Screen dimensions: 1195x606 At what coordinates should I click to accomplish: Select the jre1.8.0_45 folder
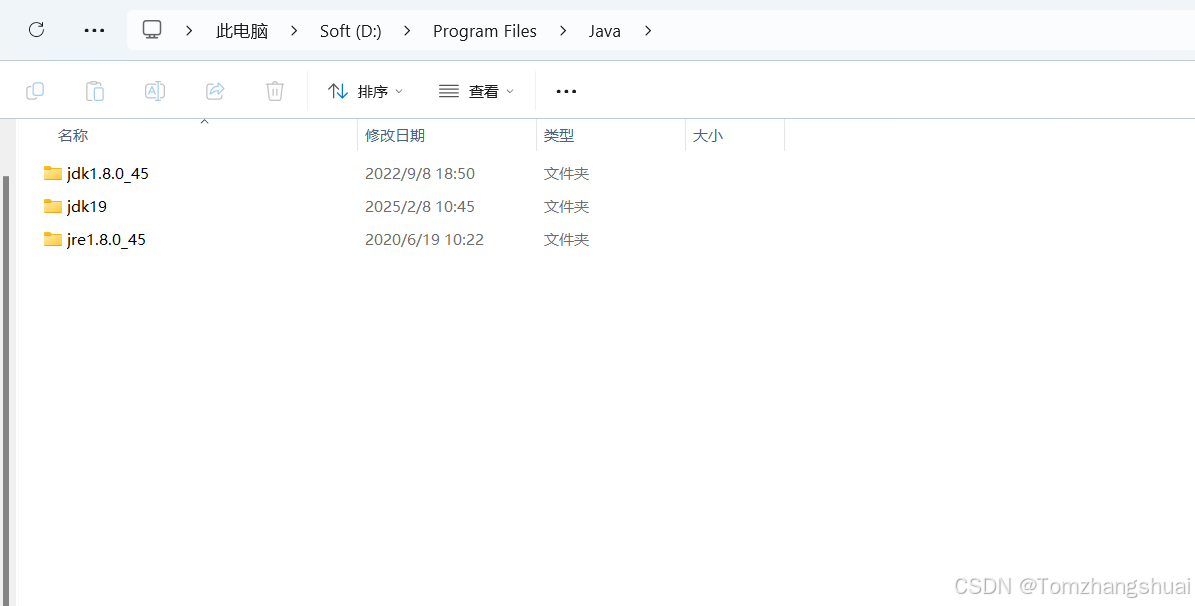point(105,239)
